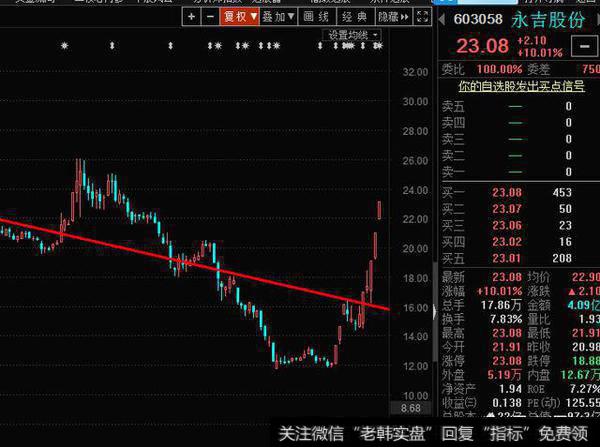Open the 复权 price adjustment dropdown
This screenshot has height=447, width=600.
[241, 17]
